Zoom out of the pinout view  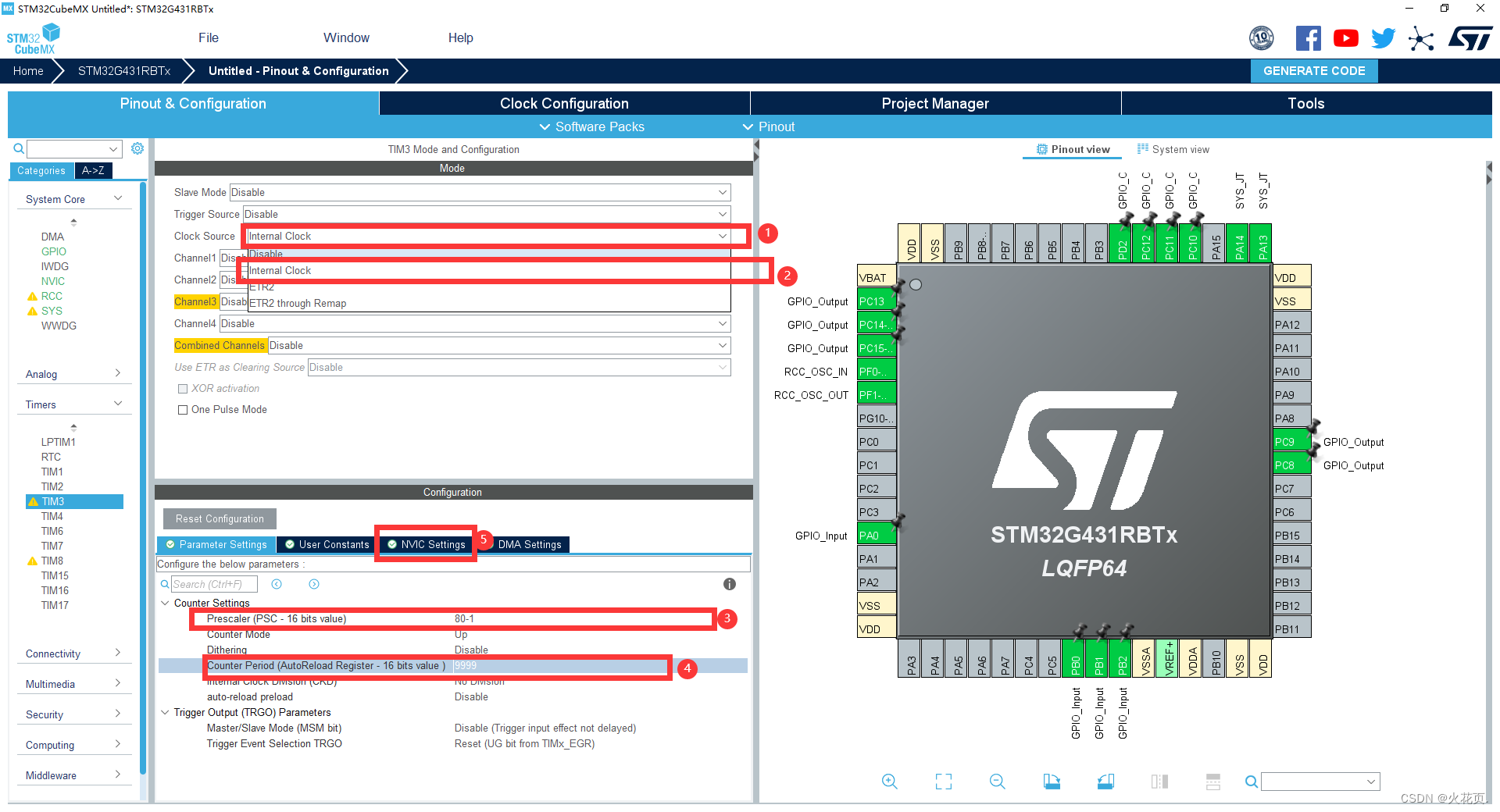[x=997, y=781]
